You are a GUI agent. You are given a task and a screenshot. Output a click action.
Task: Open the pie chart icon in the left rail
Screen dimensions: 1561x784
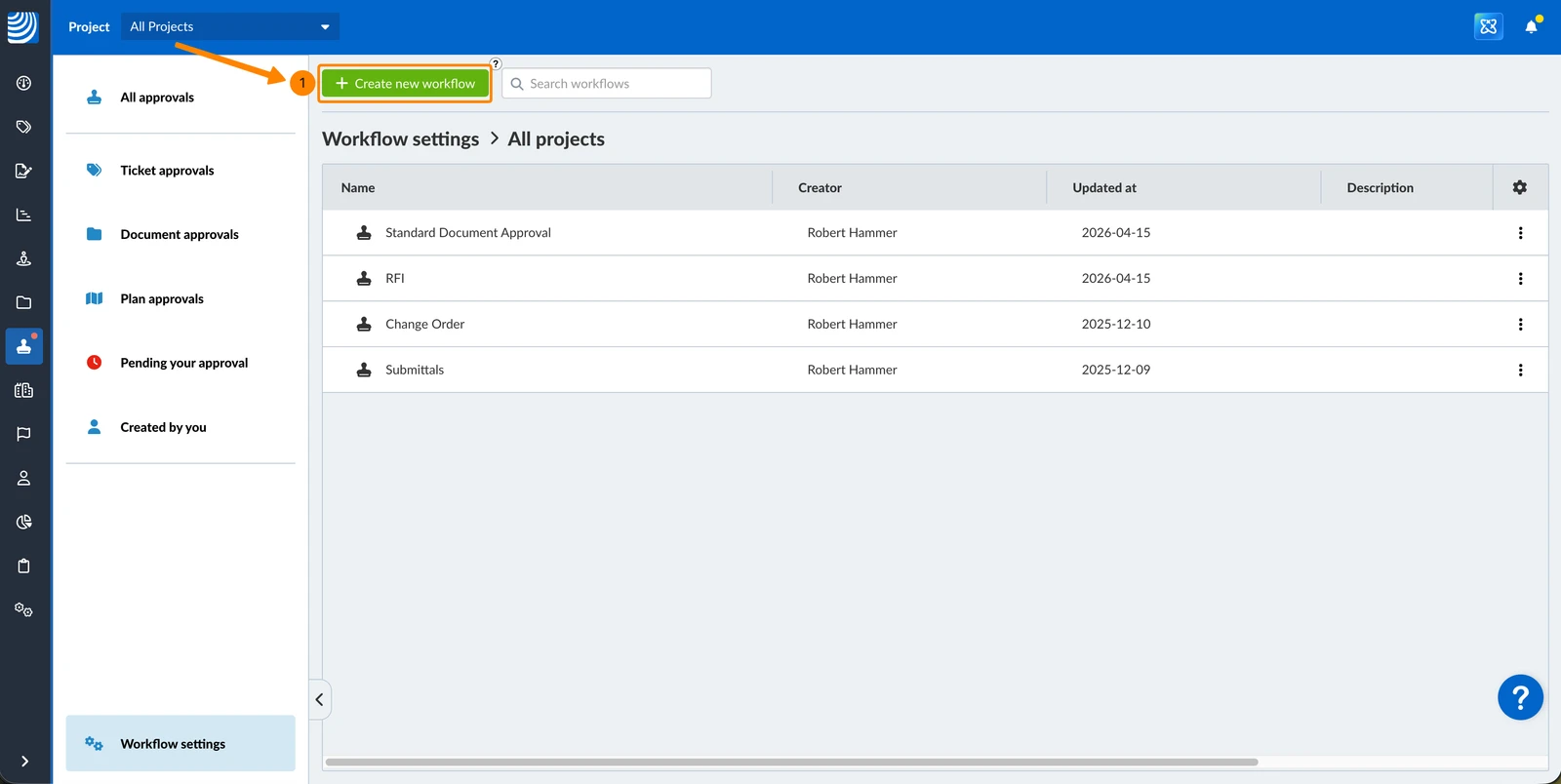[24, 522]
